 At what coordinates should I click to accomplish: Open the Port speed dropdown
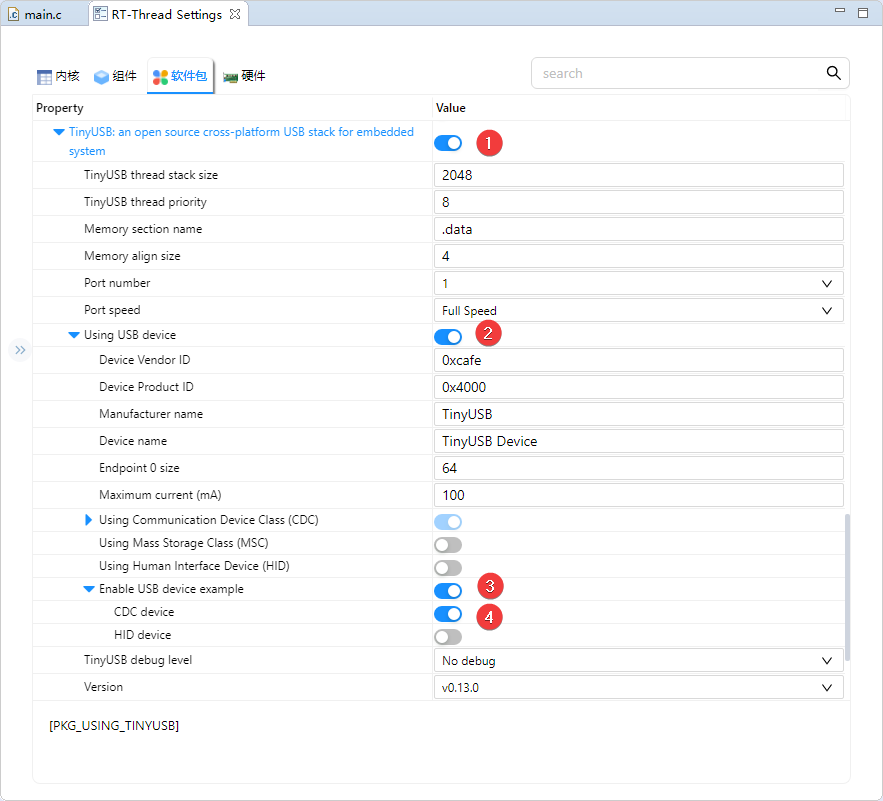pyautogui.click(x=639, y=310)
